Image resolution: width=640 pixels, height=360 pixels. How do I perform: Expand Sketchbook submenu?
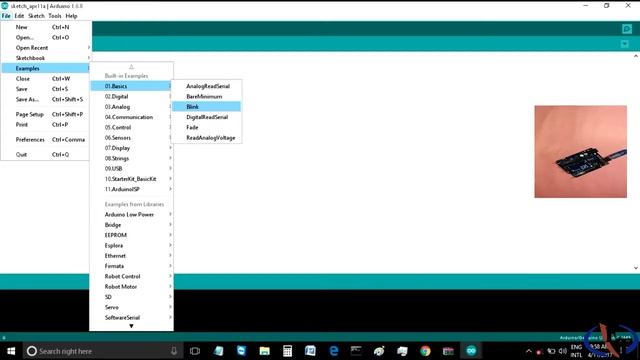pos(46,58)
